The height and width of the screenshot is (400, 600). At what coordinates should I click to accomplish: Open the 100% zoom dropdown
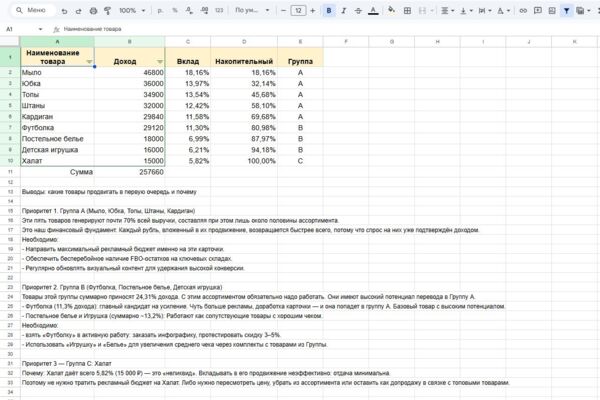point(132,11)
